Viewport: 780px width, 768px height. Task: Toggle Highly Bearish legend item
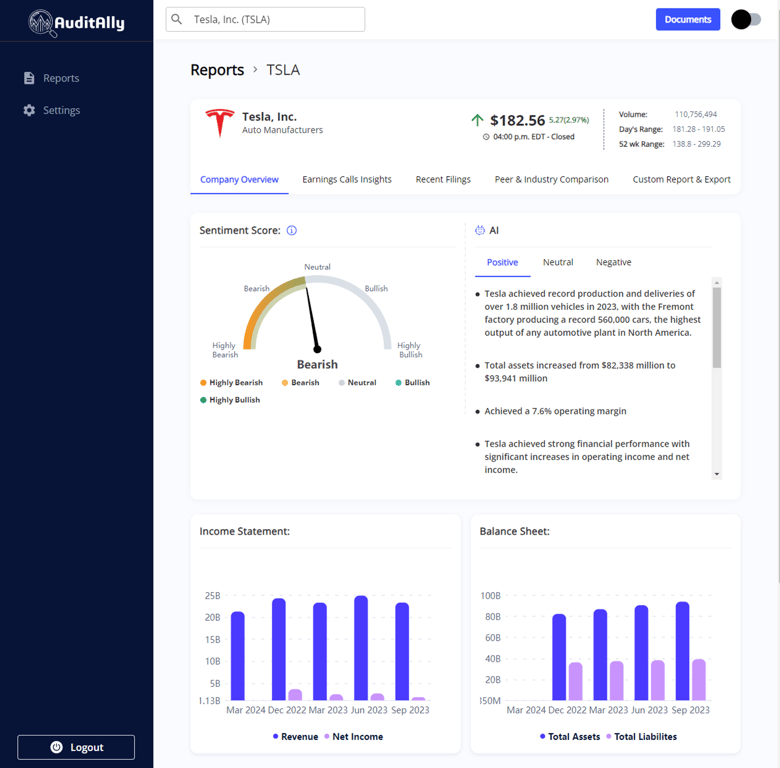pyautogui.click(x=231, y=383)
